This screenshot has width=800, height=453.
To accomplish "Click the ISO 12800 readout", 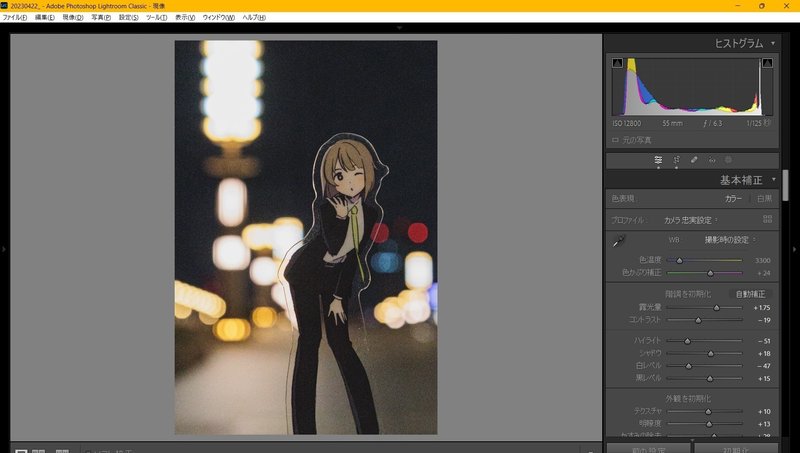I will click(627, 123).
